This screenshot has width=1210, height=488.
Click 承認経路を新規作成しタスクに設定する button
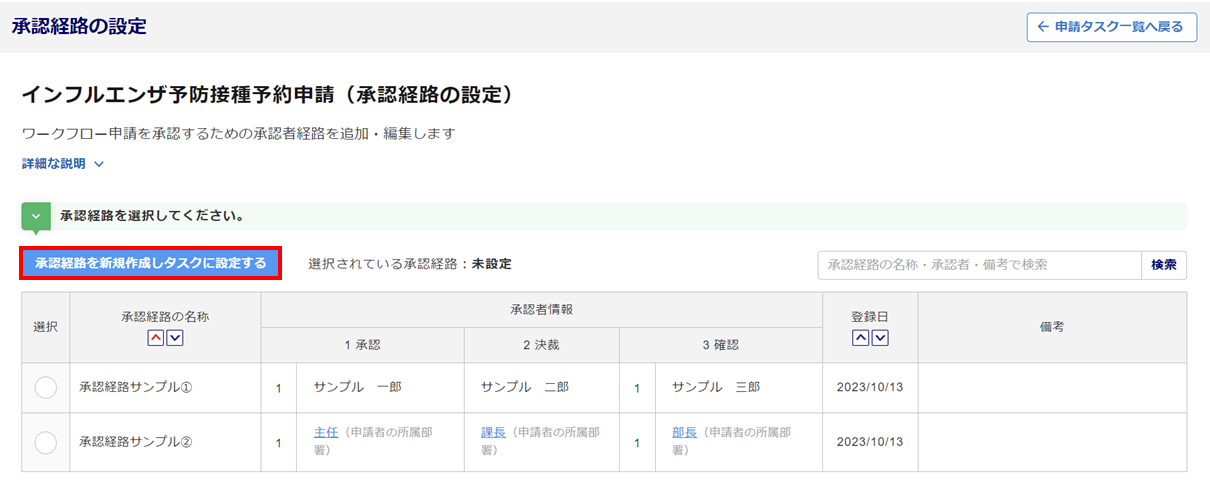coord(151,264)
